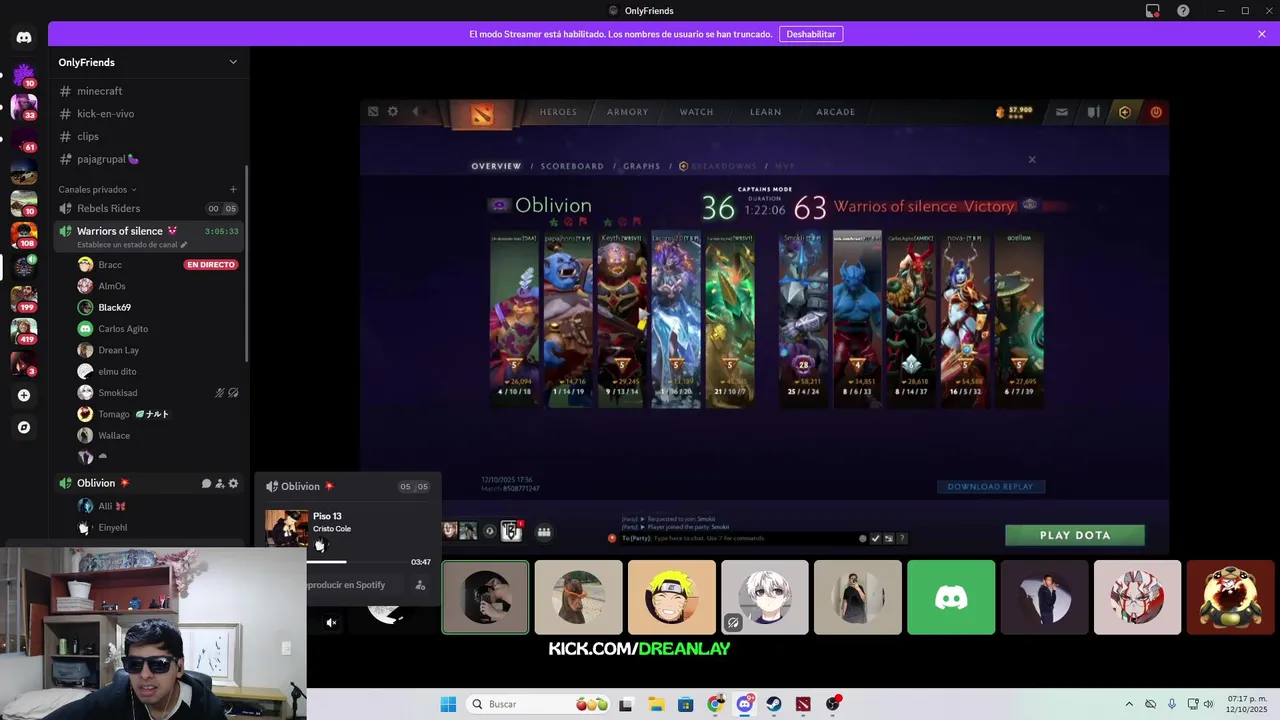Screen dimensions: 1280x720
Task: Open Discord direct messages home icon
Action: (x=24, y=38)
